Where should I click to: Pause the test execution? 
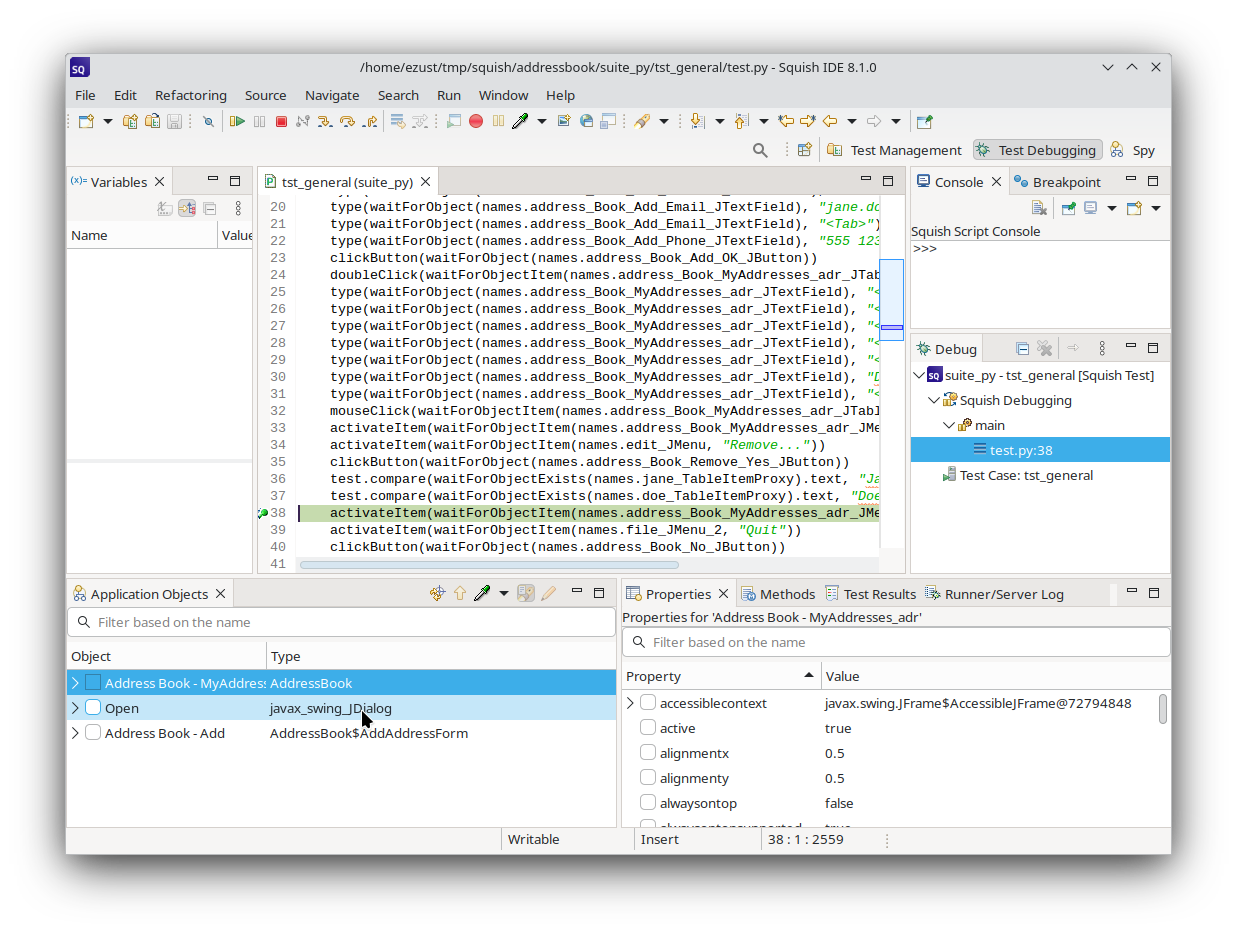tap(258, 120)
